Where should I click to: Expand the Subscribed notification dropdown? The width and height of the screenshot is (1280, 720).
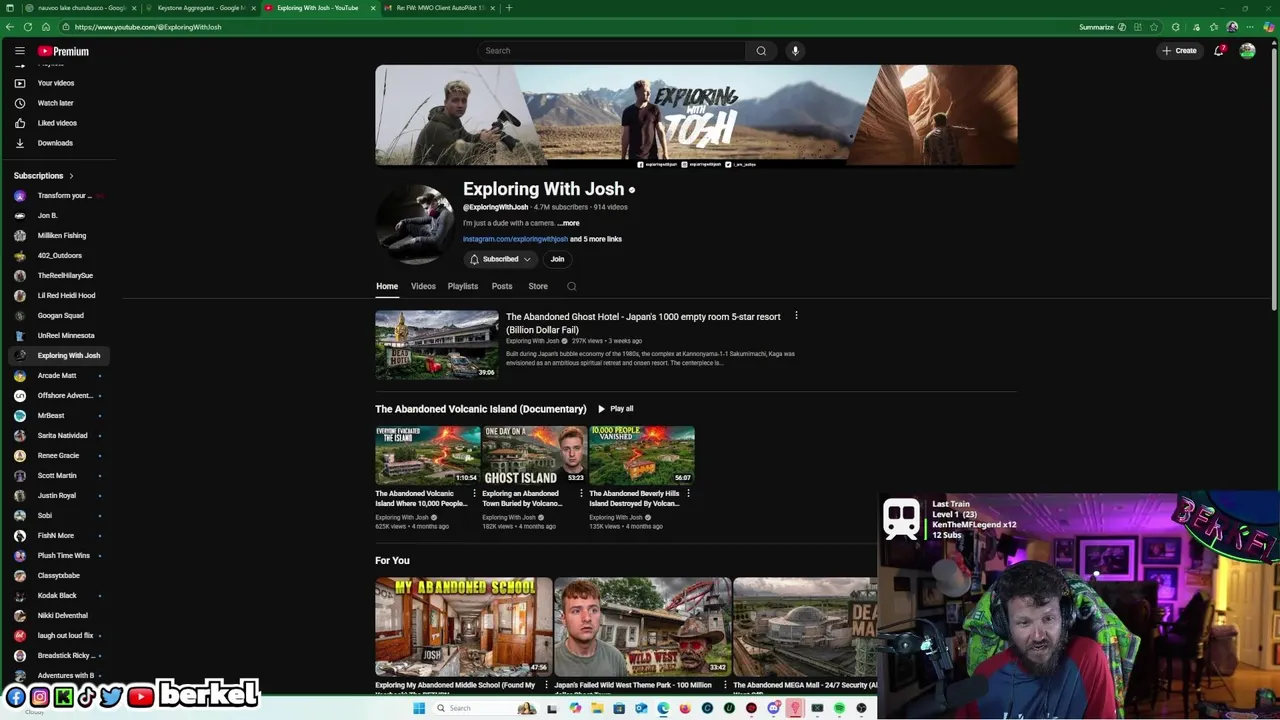[500, 259]
